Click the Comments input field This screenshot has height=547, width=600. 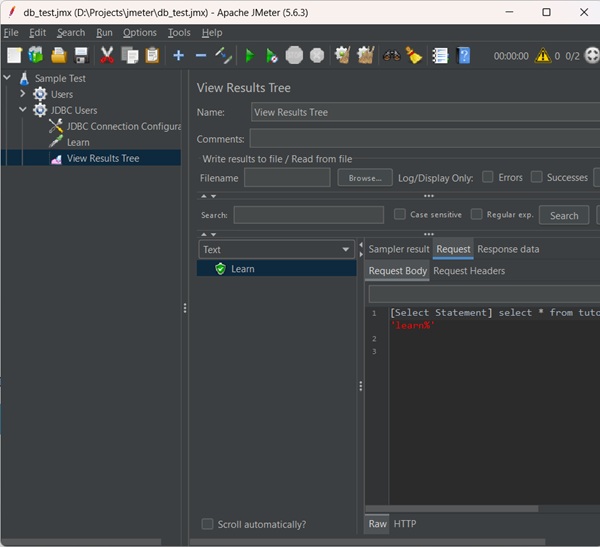pyautogui.click(x=424, y=139)
